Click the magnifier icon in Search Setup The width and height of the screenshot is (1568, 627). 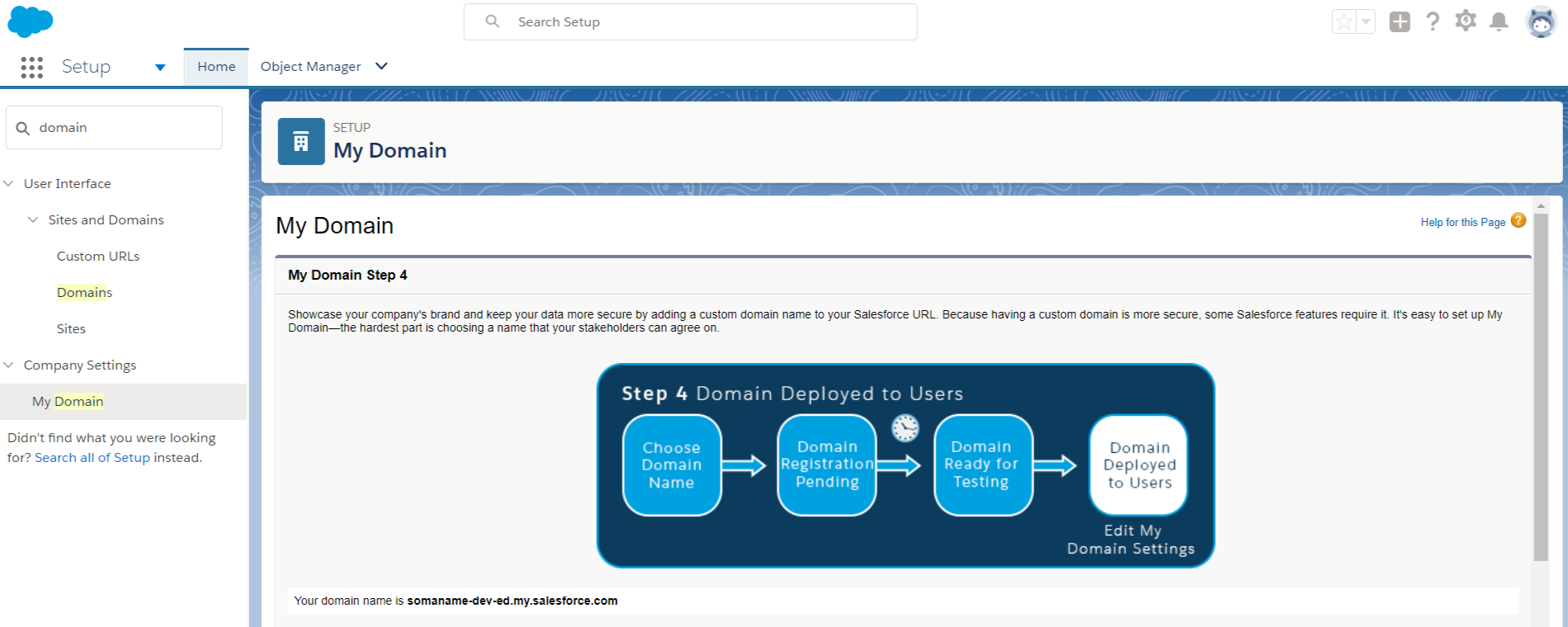tap(492, 21)
